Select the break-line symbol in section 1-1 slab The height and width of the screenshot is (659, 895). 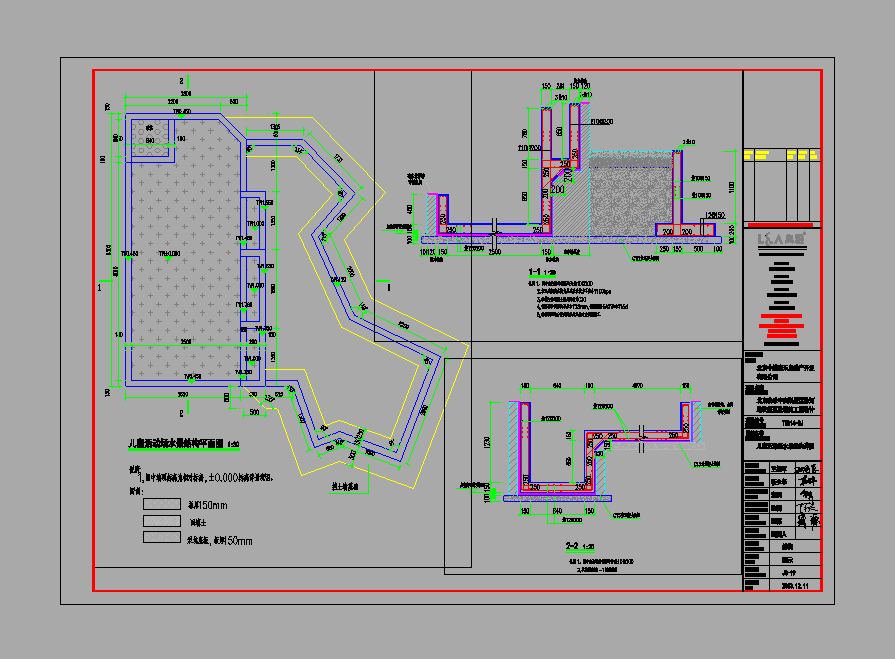click(495, 231)
